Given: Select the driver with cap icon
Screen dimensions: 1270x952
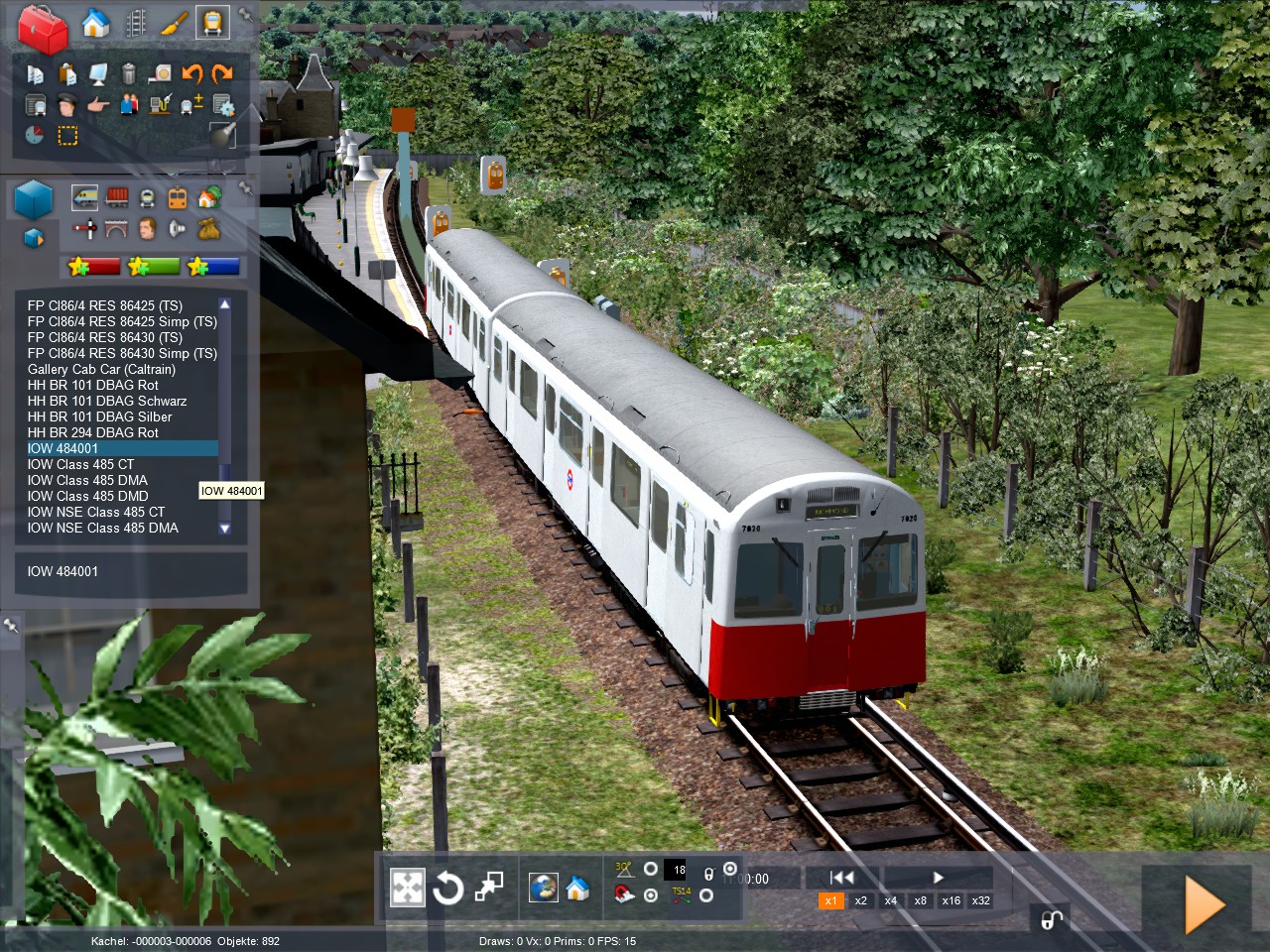Looking at the screenshot, I should (x=66, y=104).
